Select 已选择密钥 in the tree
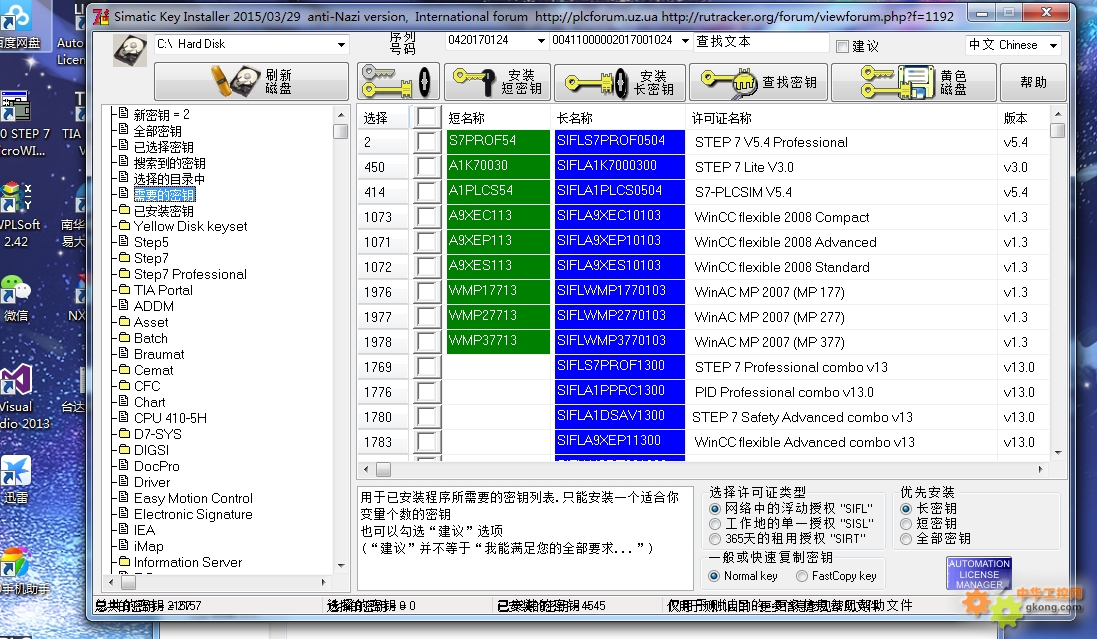Screen dimensions: 1097x639 pyautogui.click(x=164, y=147)
